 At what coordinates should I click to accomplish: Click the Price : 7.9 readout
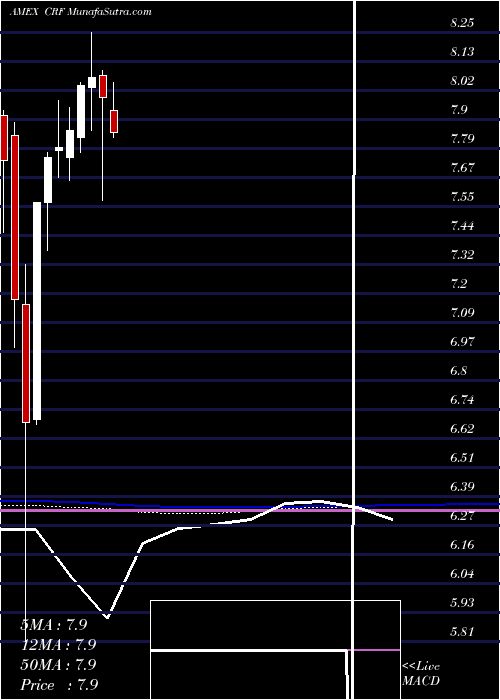59,685
